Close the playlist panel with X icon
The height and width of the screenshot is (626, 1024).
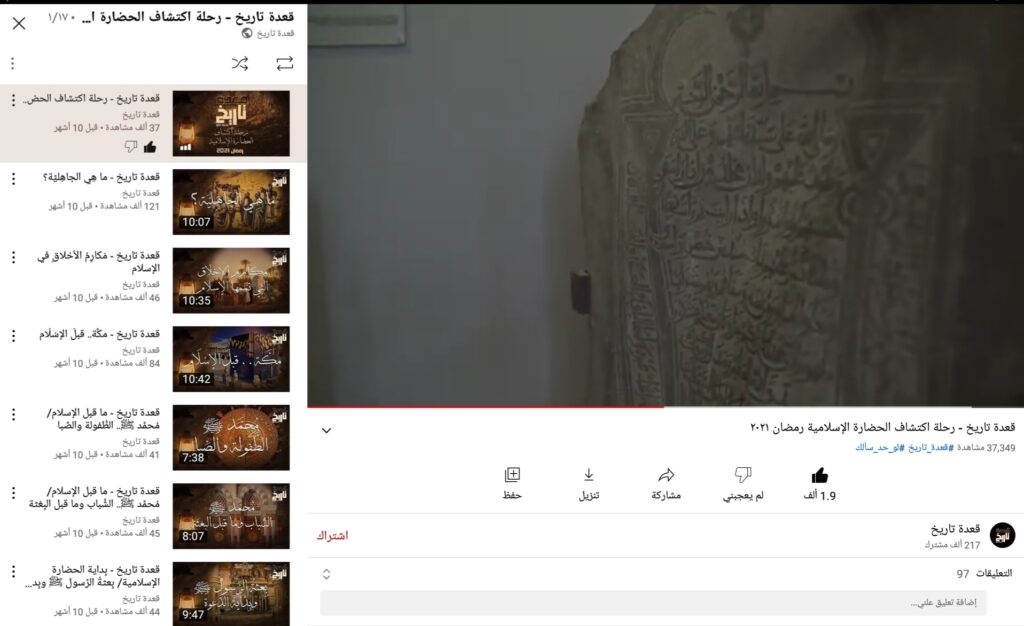(x=18, y=23)
